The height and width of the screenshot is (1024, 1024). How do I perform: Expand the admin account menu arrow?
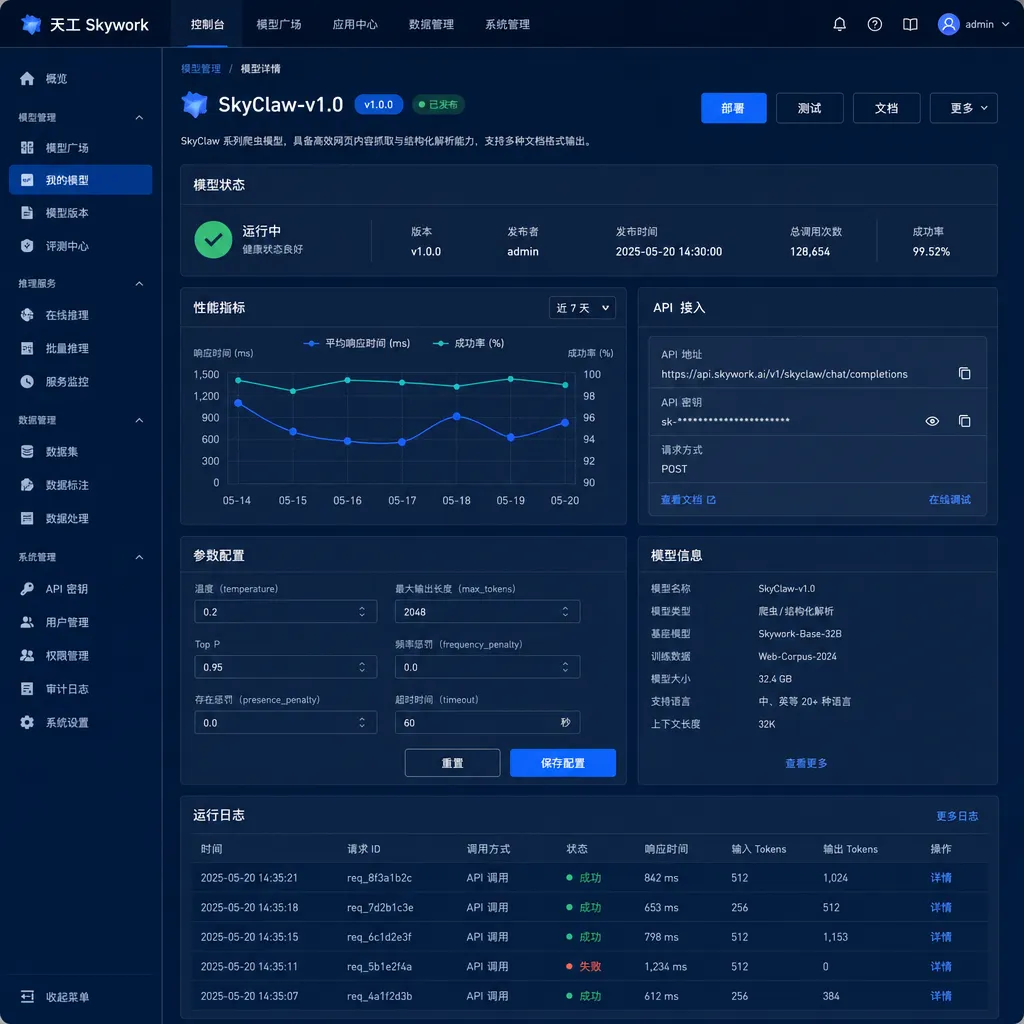click(1005, 24)
